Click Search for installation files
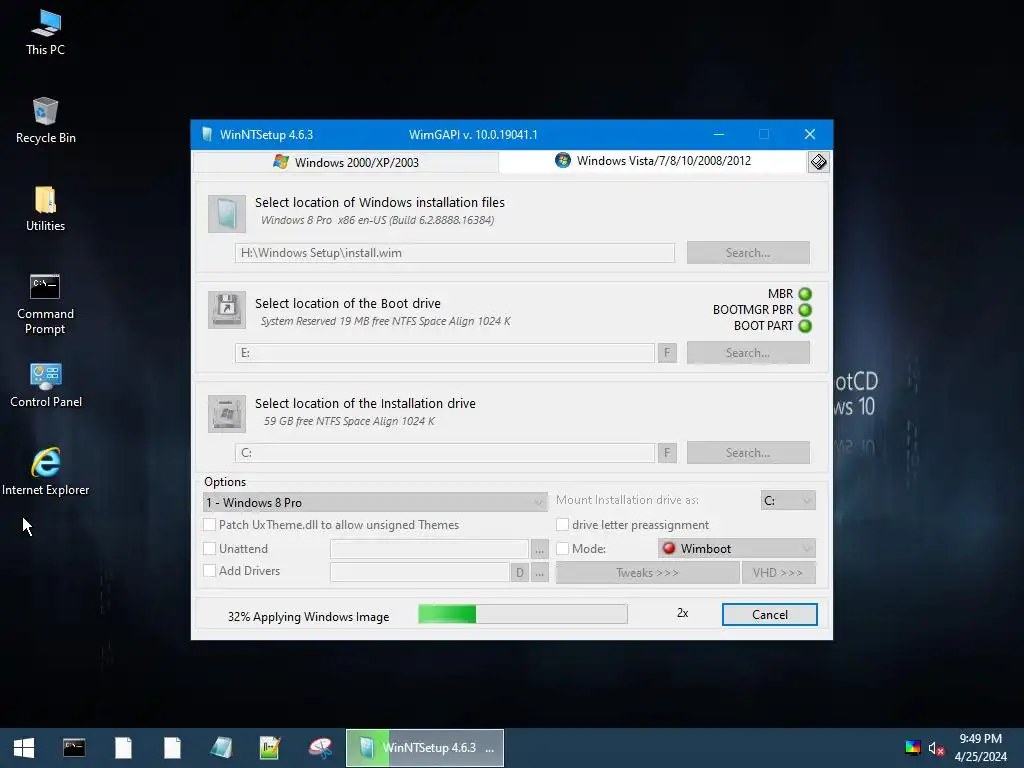 pos(748,253)
